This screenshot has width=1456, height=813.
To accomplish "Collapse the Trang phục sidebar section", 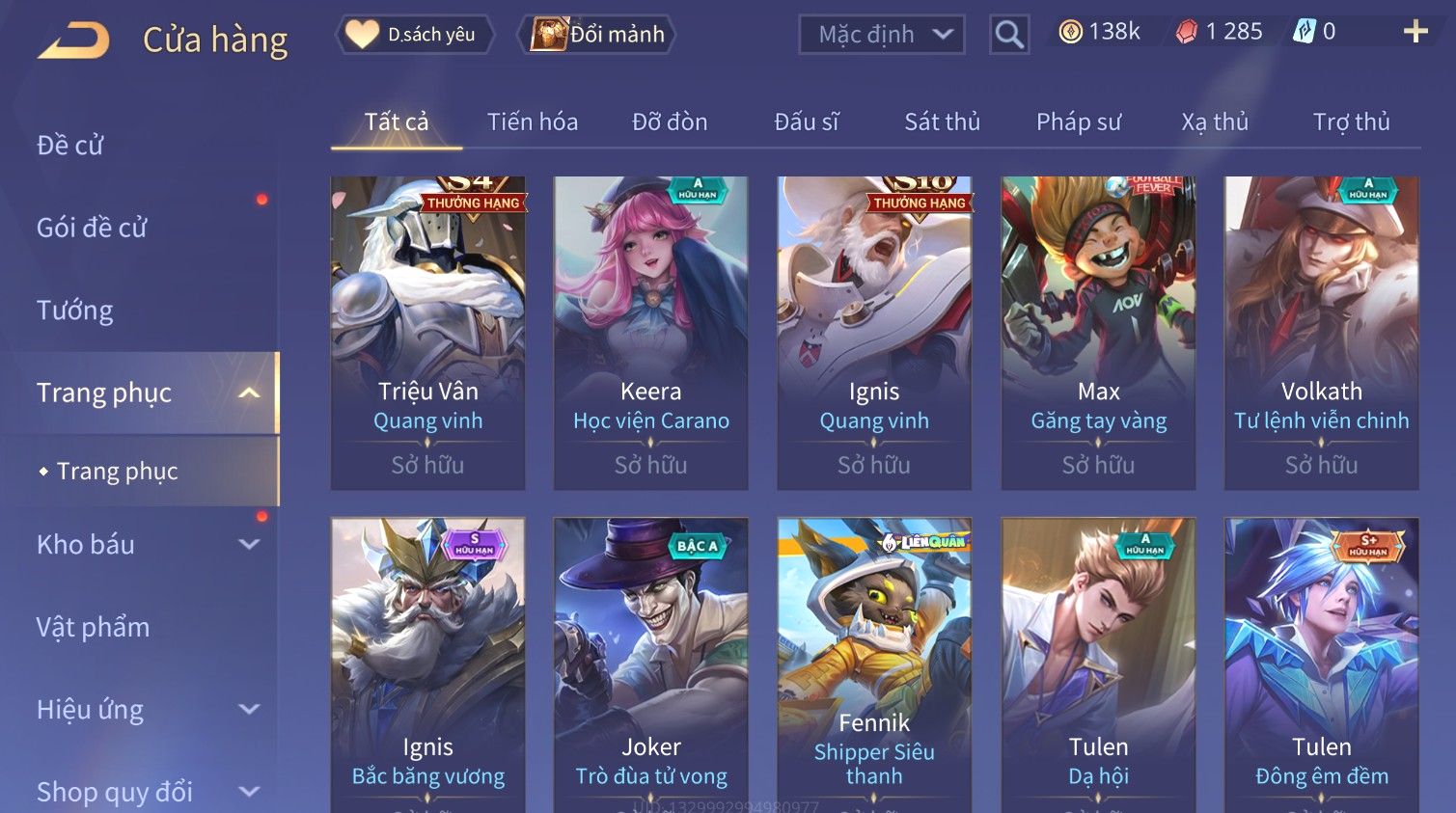I will pyautogui.click(x=249, y=393).
